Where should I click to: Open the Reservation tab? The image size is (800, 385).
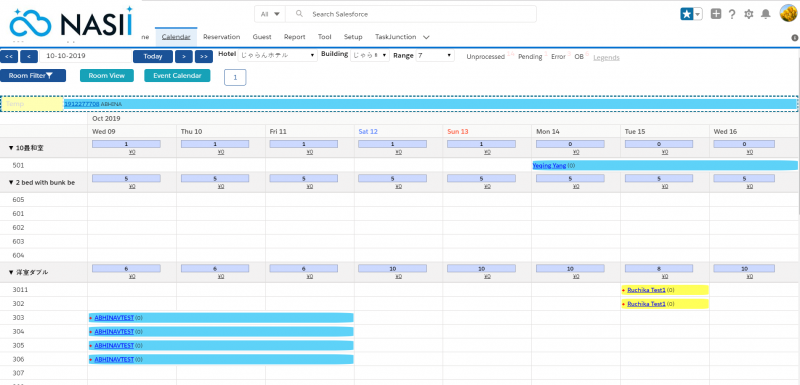click(x=221, y=37)
